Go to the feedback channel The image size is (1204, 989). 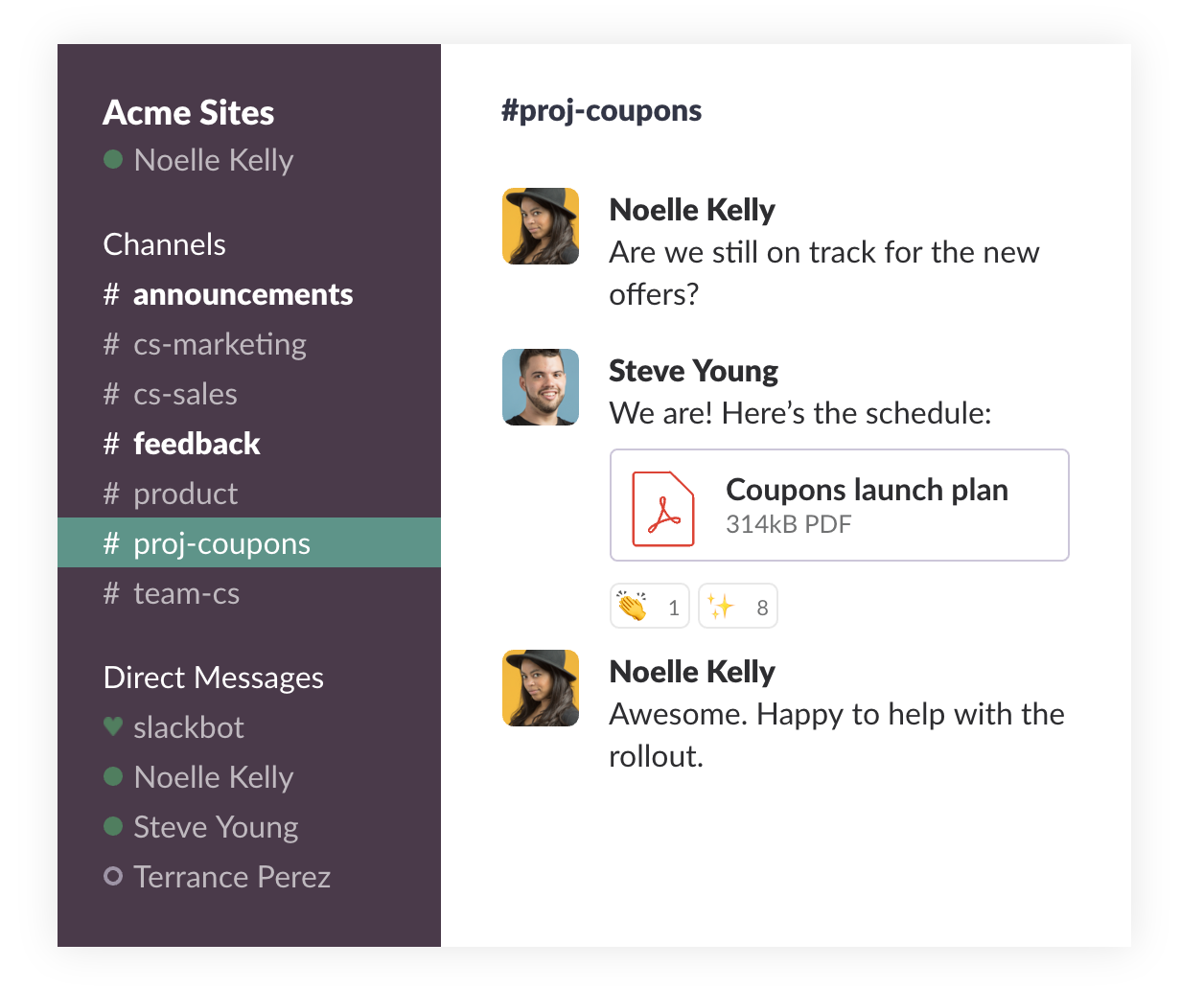point(196,444)
